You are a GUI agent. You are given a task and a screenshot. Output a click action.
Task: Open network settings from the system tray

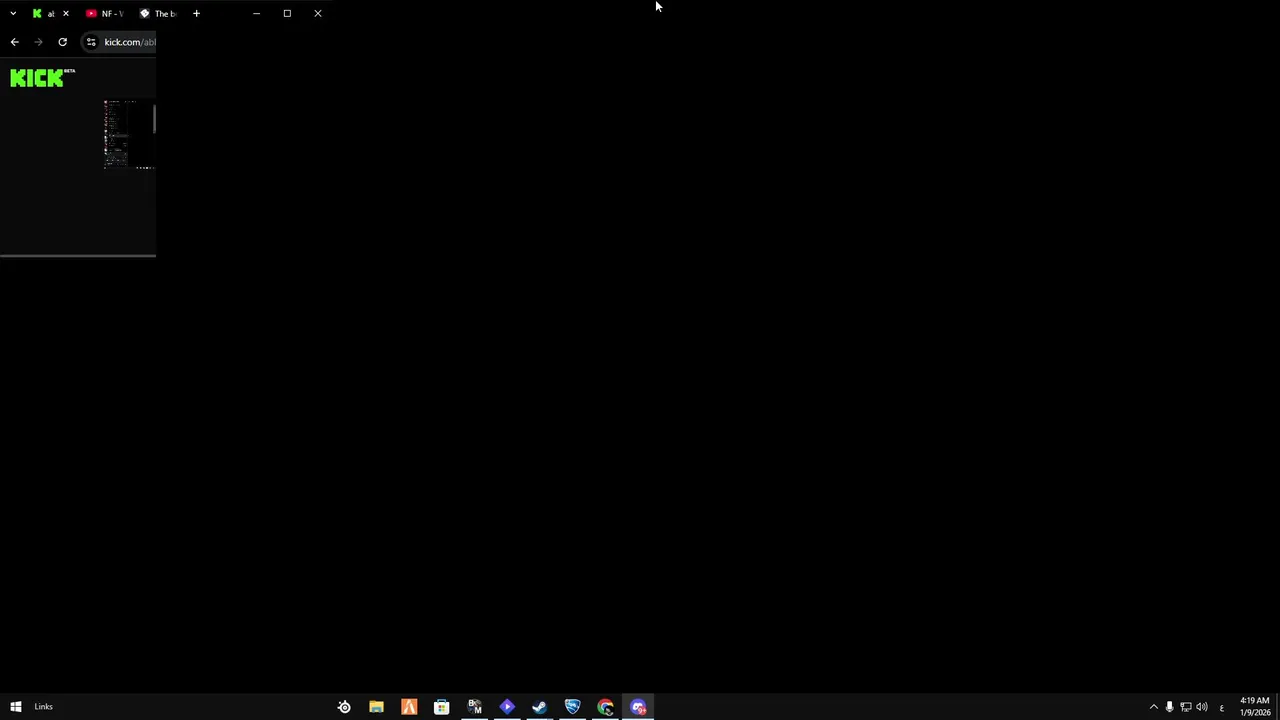(x=1186, y=707)
